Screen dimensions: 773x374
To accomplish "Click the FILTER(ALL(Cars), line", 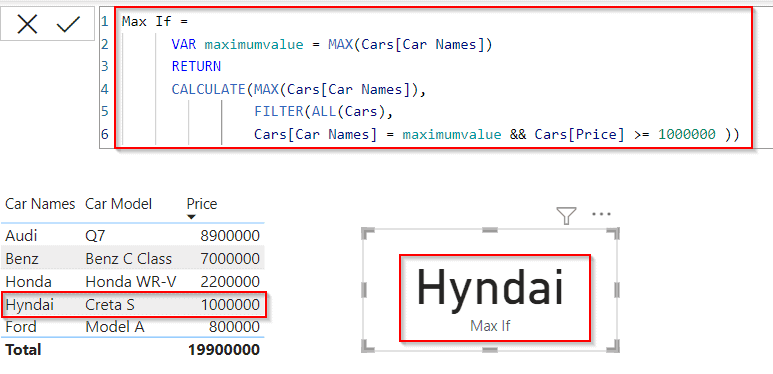I will [323, 111].
